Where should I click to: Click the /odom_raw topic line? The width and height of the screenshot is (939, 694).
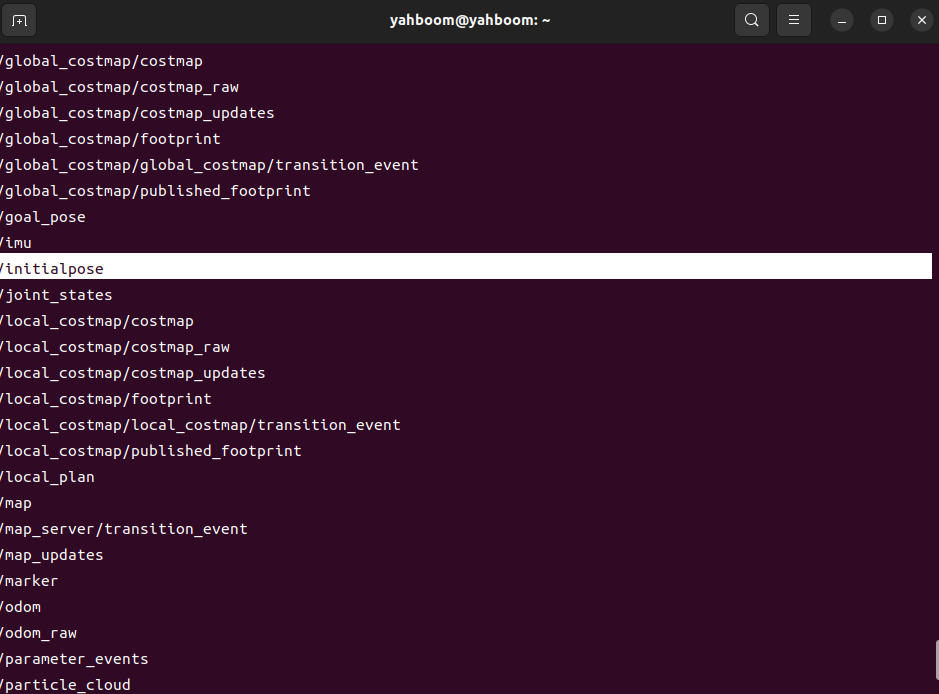tap(38, 633)
